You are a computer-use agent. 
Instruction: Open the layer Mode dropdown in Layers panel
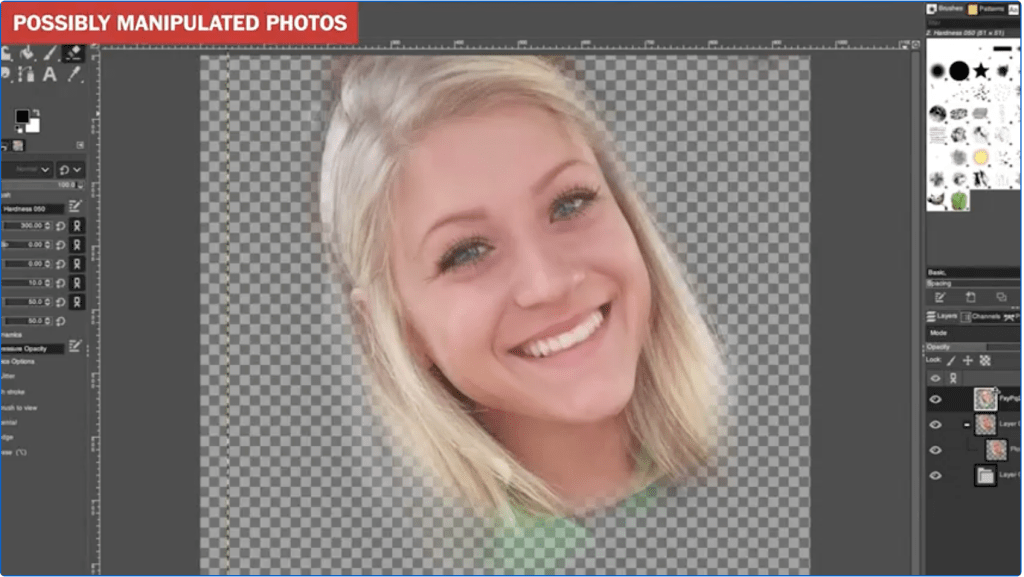tap(970, 333)
